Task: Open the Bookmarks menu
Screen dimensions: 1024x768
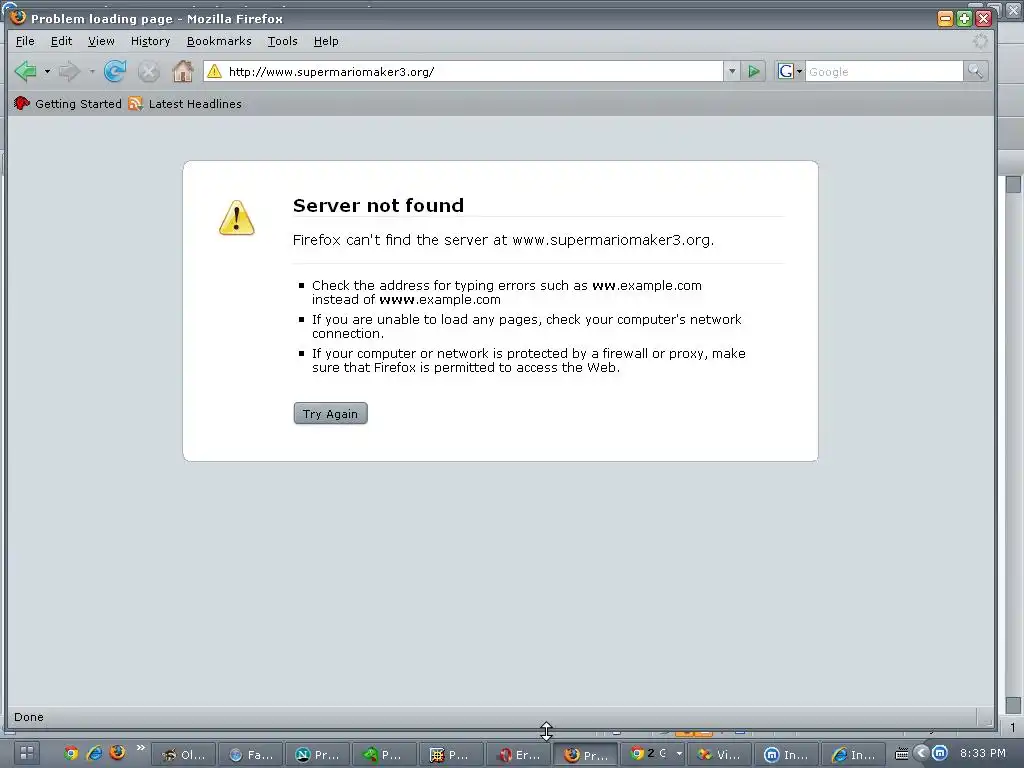Action: tap(219, 41)
